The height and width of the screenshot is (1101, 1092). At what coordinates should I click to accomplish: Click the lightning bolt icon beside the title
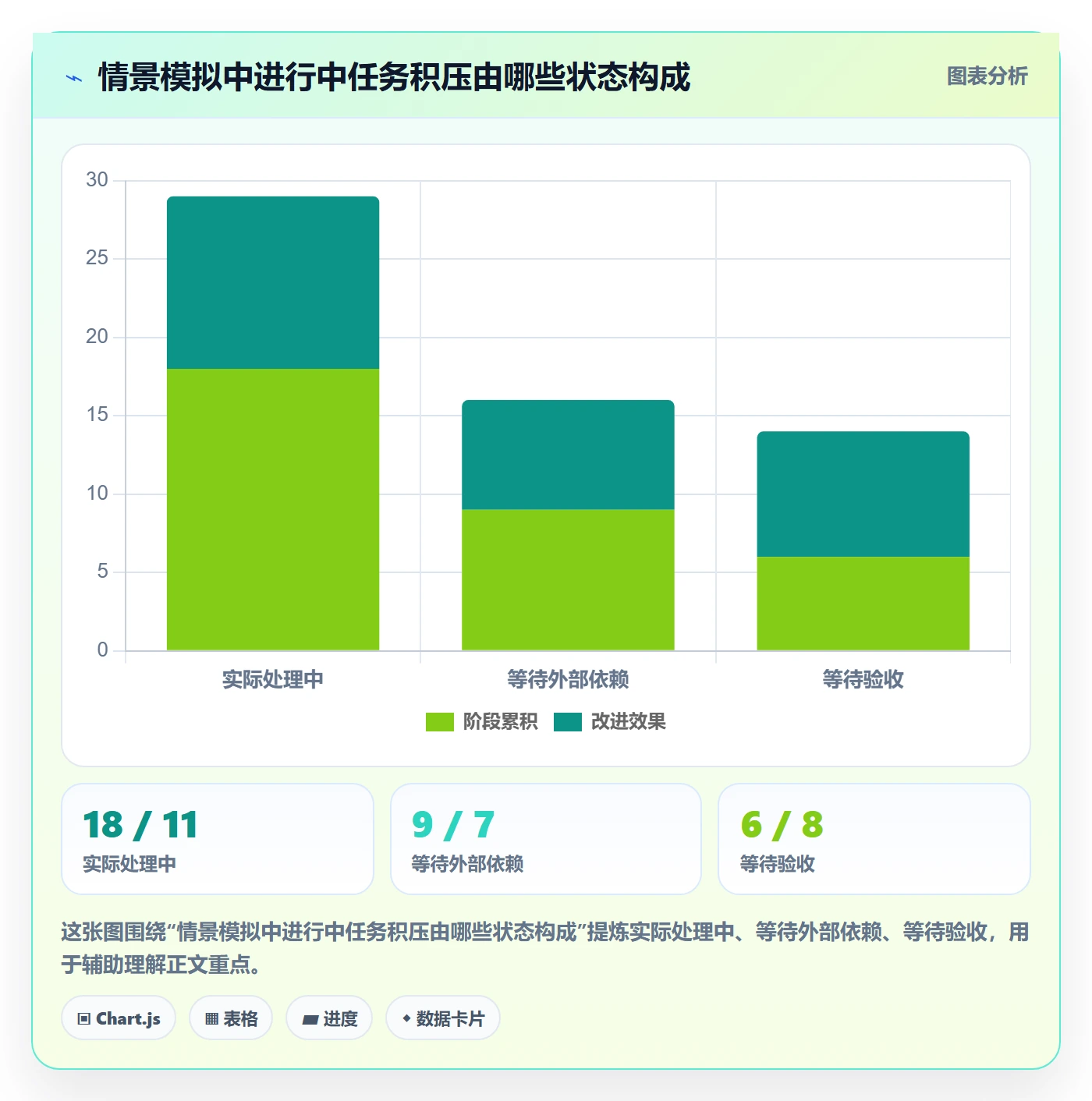[x=74, y=78]
